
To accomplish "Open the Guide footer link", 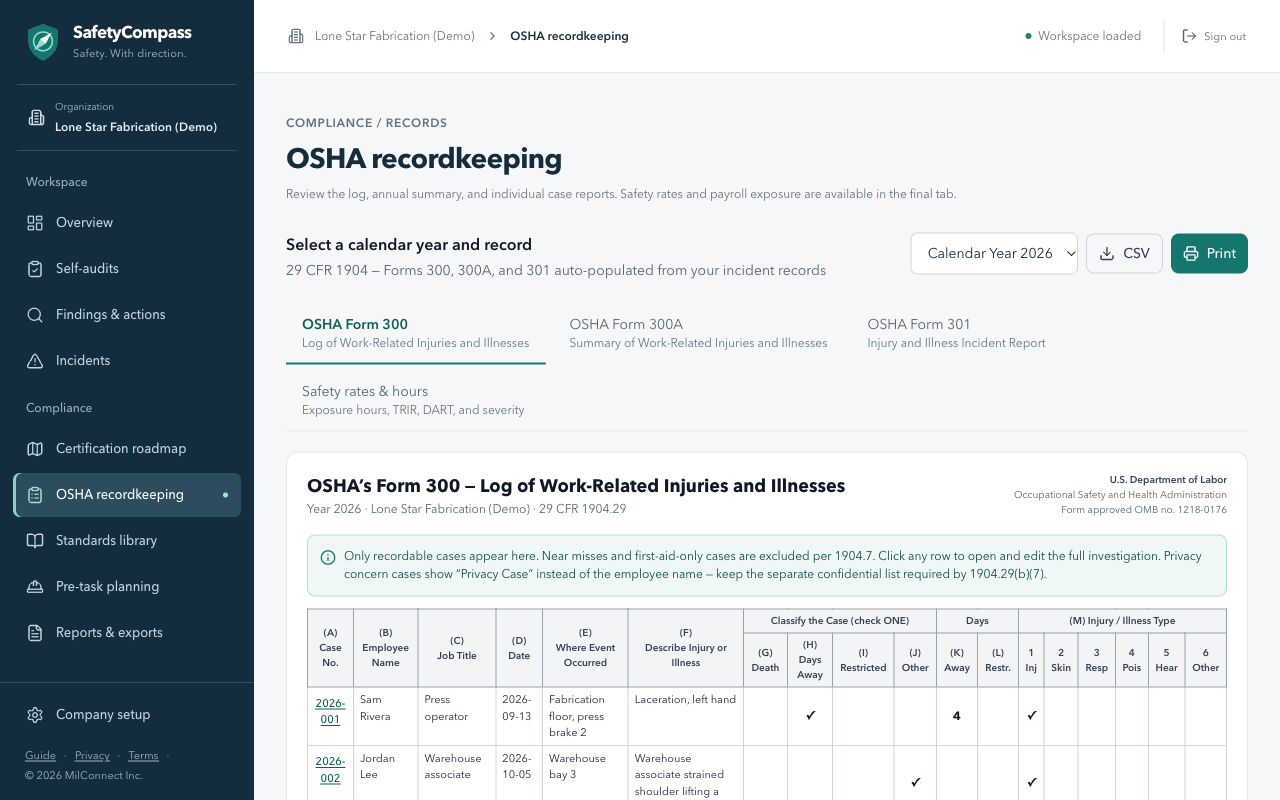I will pos(40,756).
